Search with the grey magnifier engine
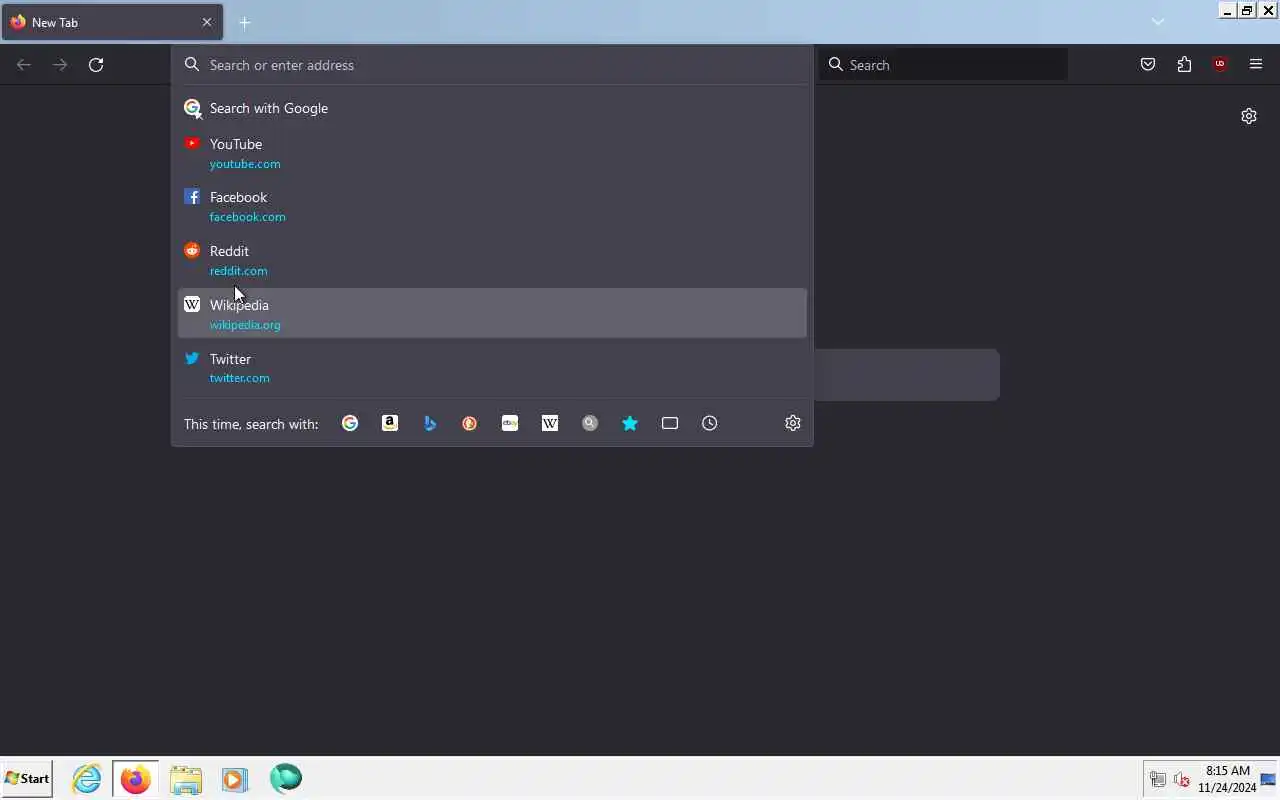The height and width of the screenshot is (800, 1280). [590, 423]
